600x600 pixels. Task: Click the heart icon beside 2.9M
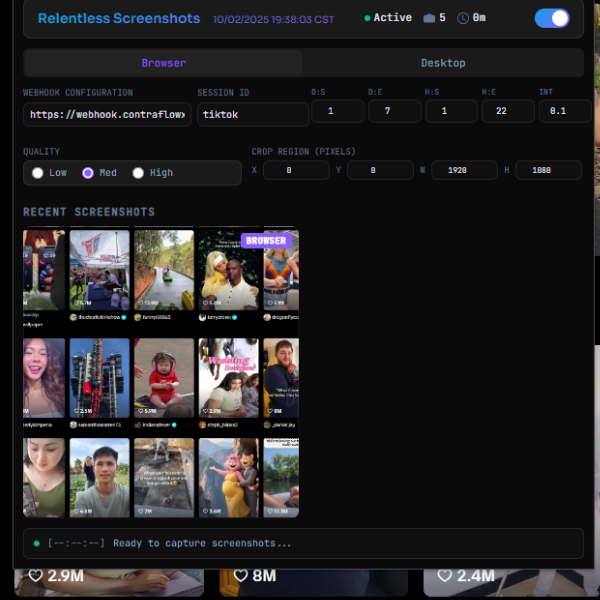(35, 576)
